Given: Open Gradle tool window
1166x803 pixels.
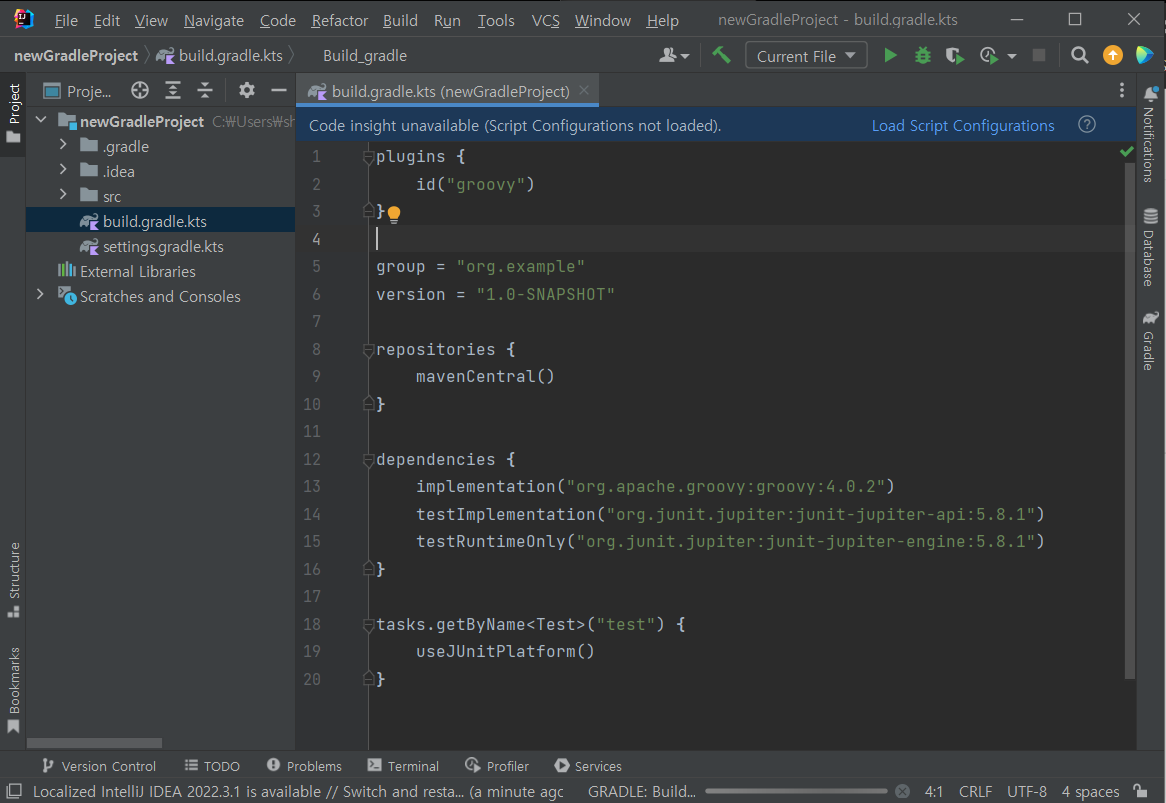Looking at the screenshot, I should (x=1150, y=341).
